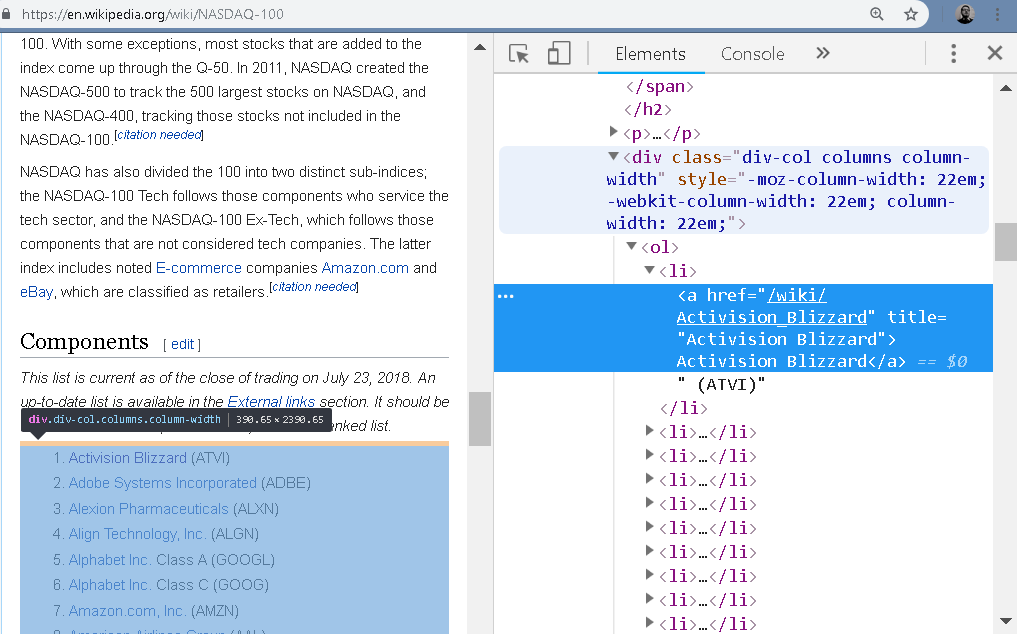Open Activision Blizzard list entry
This screenshot has width=1017, height=634.
(x=128, y=458)
